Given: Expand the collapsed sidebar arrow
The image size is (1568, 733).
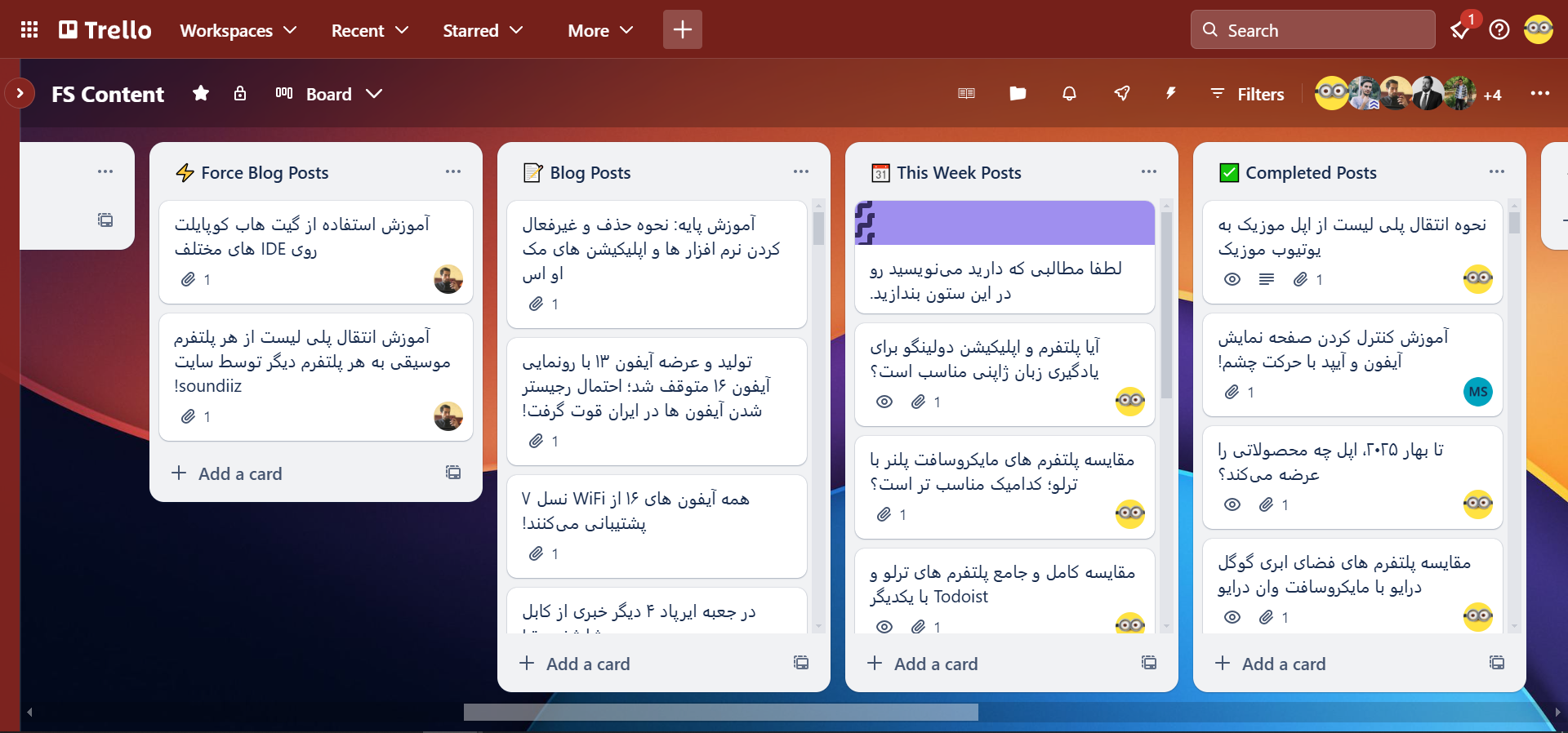Looking at the screenshot, I should (x=20, y=93).
